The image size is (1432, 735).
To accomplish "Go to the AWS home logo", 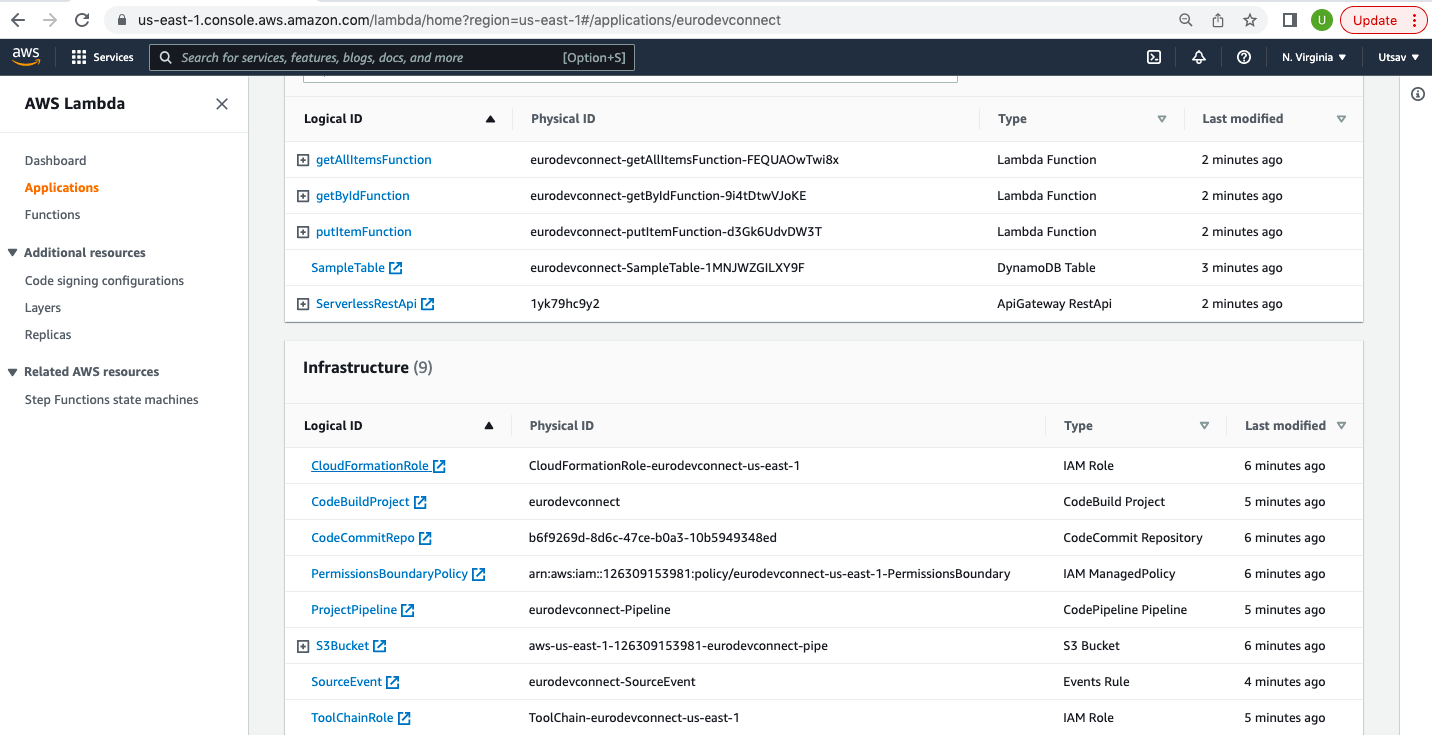I will [x=26, y=57].
